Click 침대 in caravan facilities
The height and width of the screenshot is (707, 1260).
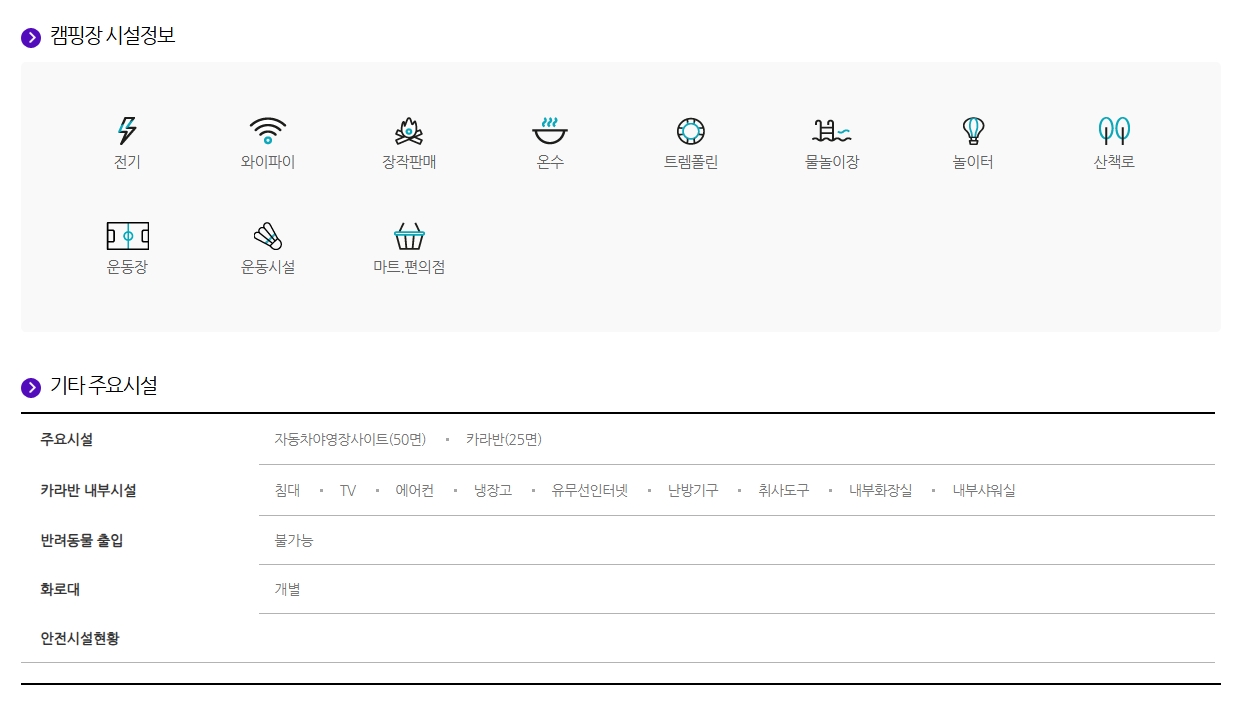pyautogui.click(x=287, y=490)
